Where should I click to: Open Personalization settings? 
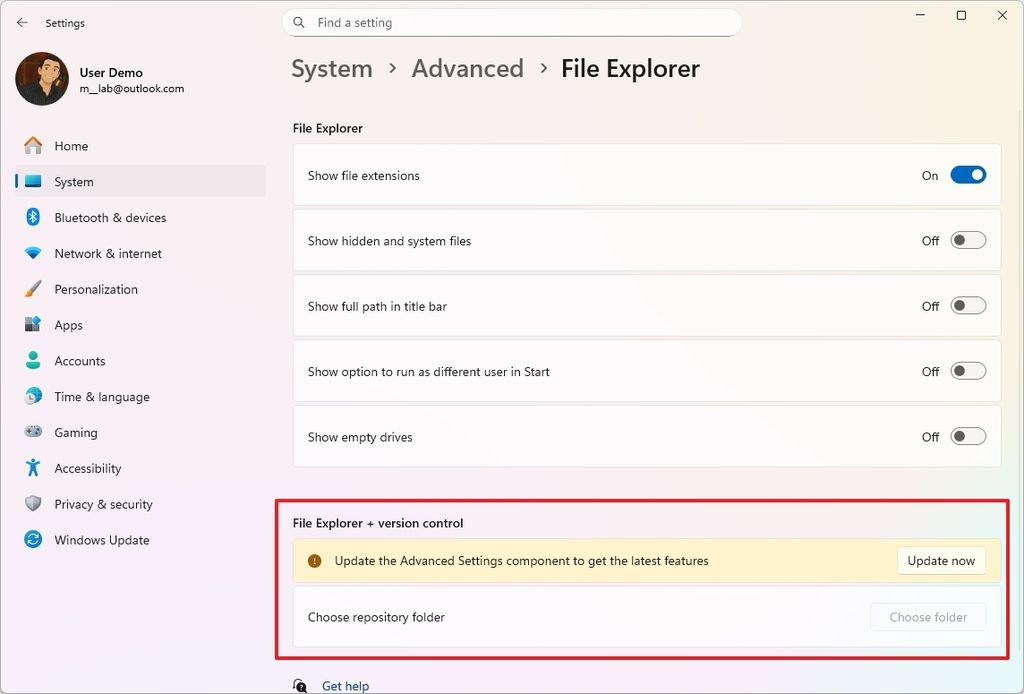point(97,289)
